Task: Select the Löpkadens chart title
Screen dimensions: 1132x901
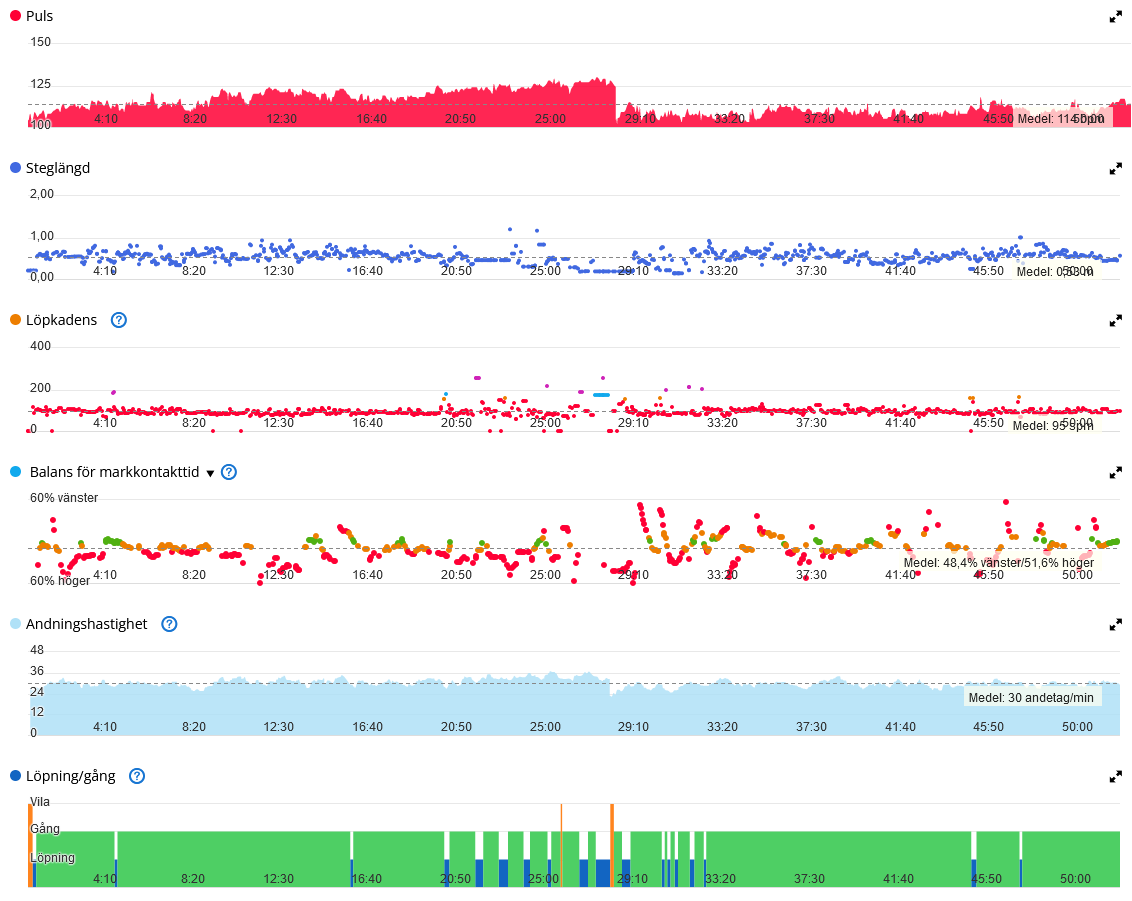Action: (61, 321)
